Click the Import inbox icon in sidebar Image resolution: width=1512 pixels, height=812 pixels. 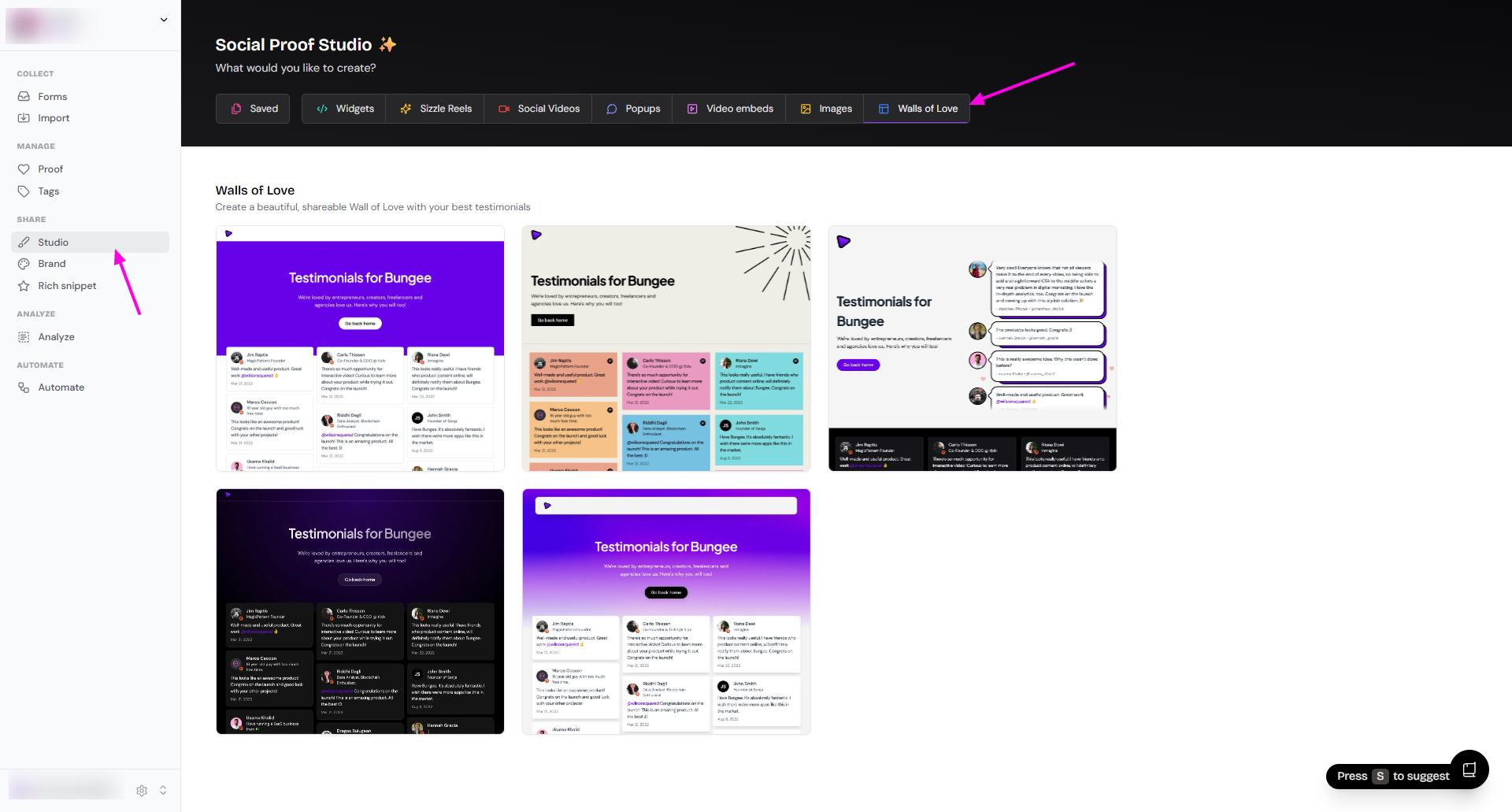(x=24, y=118)
